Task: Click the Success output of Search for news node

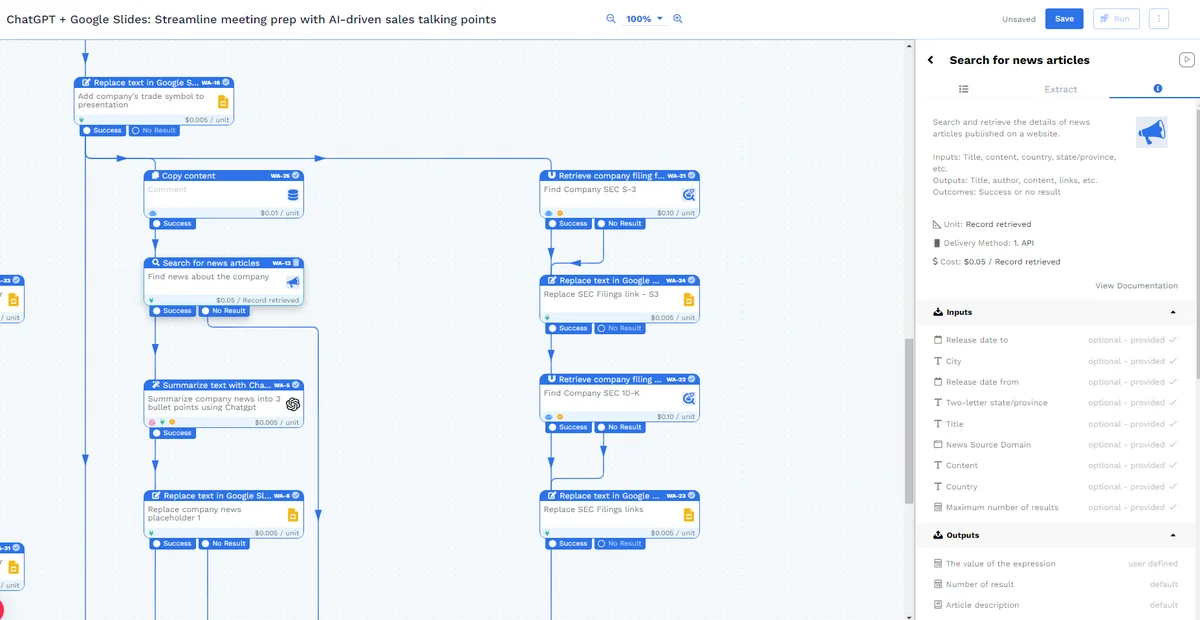Action: (171, 311)
